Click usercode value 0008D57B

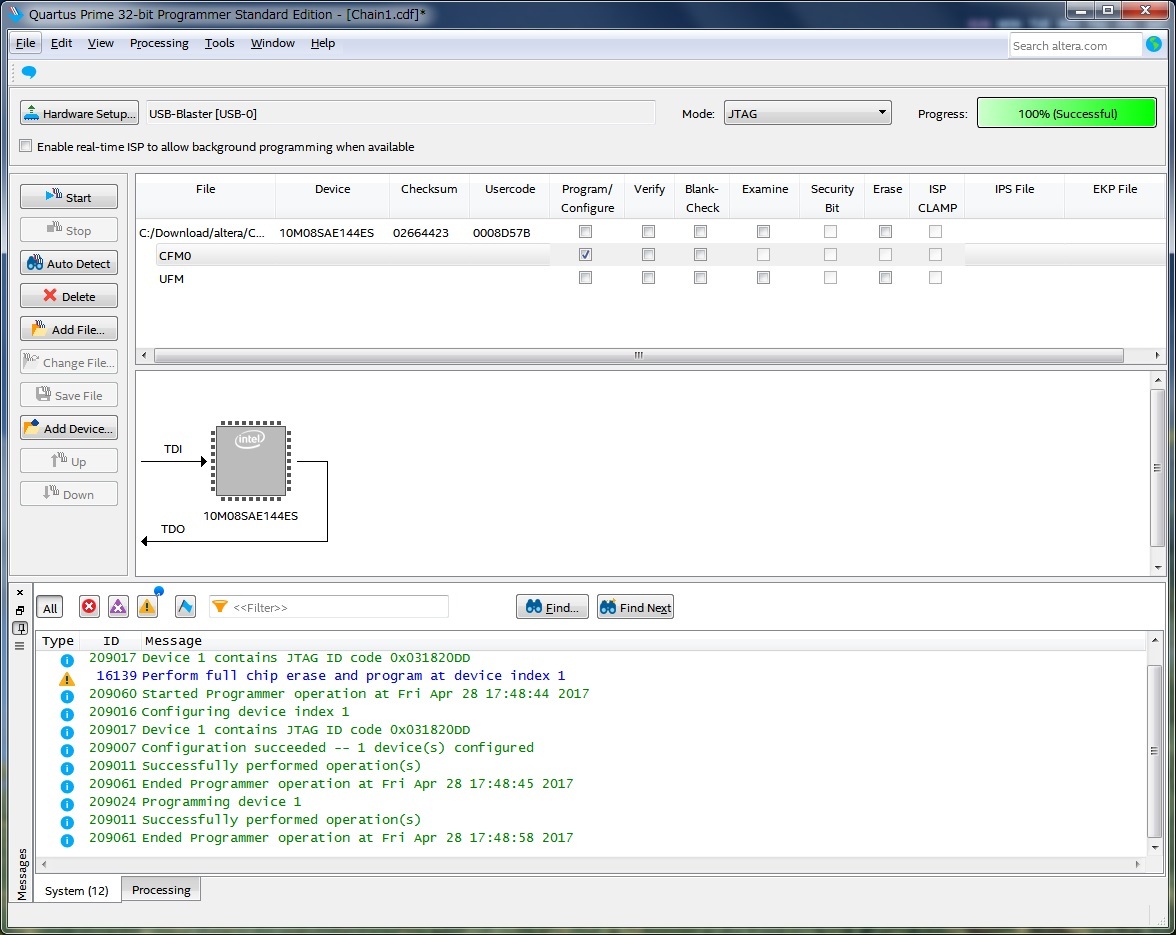502,232
